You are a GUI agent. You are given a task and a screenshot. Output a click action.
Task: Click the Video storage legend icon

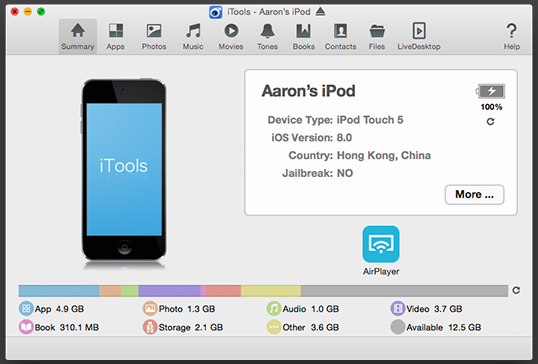tap(398, 309)
